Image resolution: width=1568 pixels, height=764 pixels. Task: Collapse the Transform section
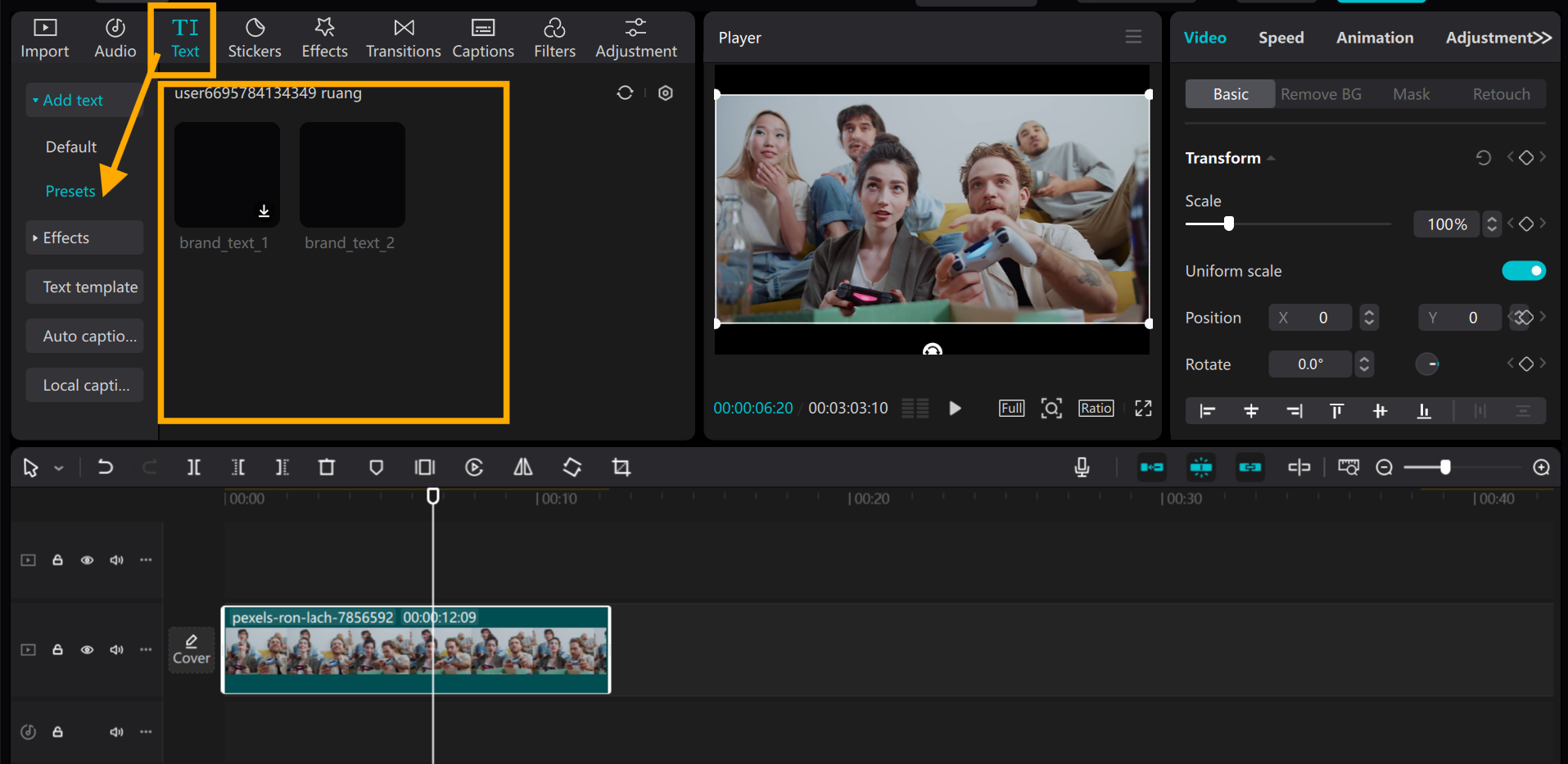(x=1271, y=157)
